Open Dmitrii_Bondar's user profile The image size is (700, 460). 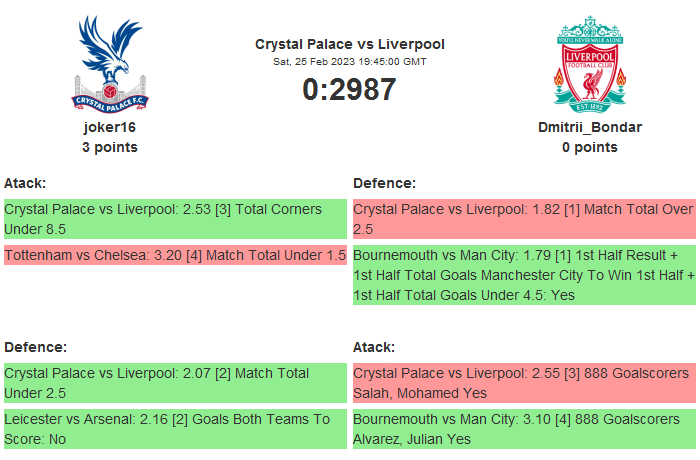click(x=590, y=128)
